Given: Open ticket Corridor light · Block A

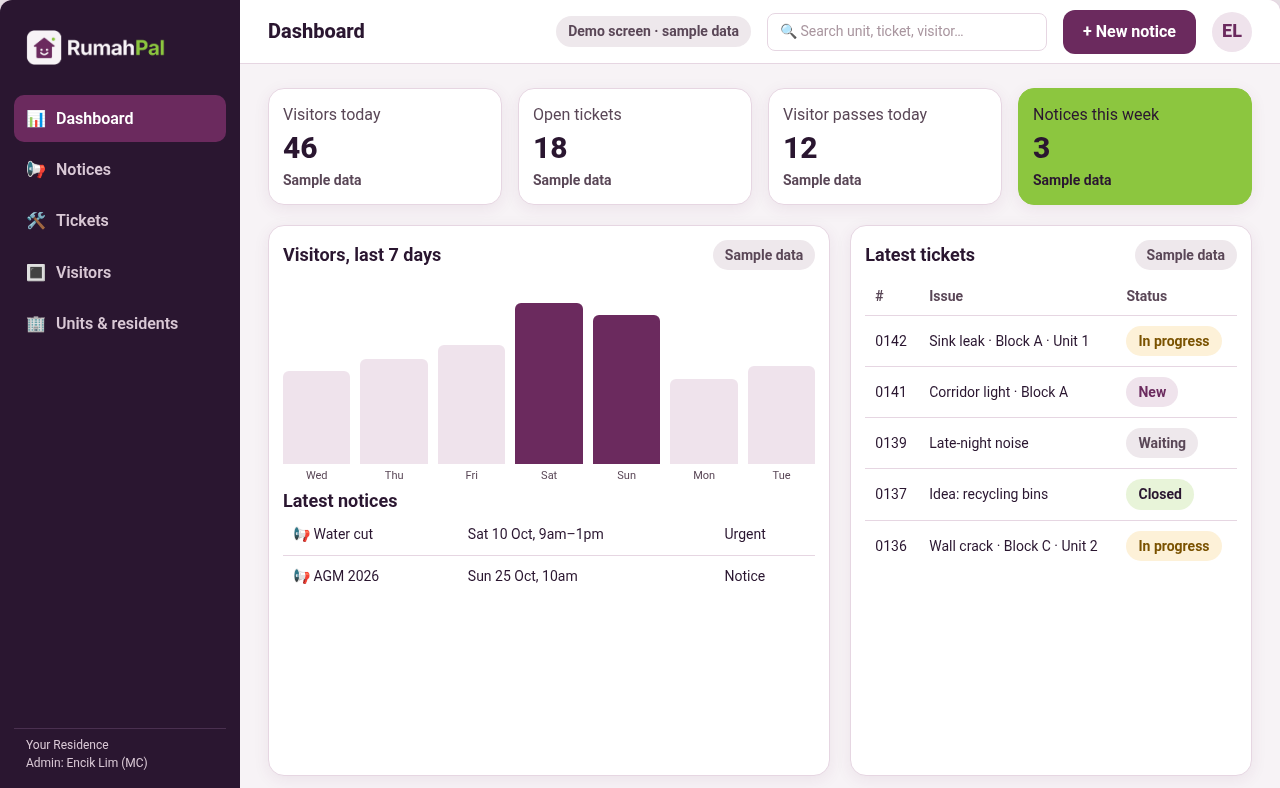Looking at the screenshot, I should click(x=1051, y=392).
